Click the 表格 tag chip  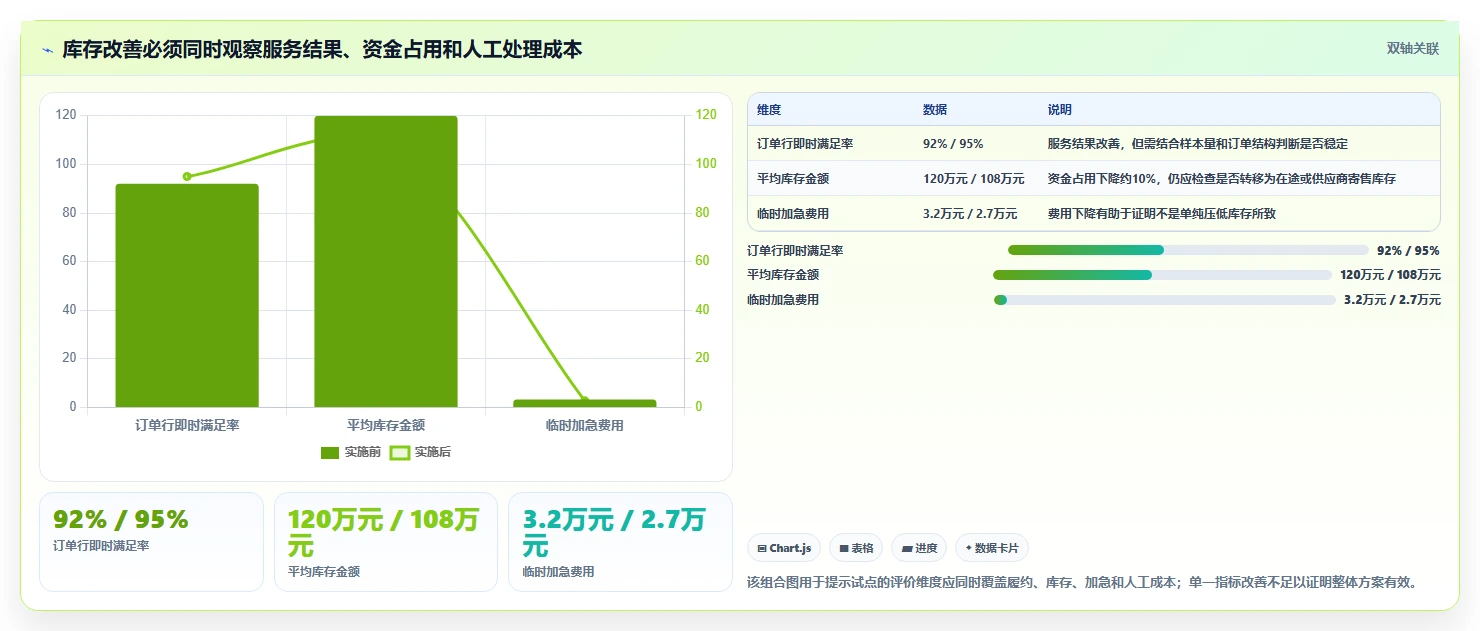[856, 548]
